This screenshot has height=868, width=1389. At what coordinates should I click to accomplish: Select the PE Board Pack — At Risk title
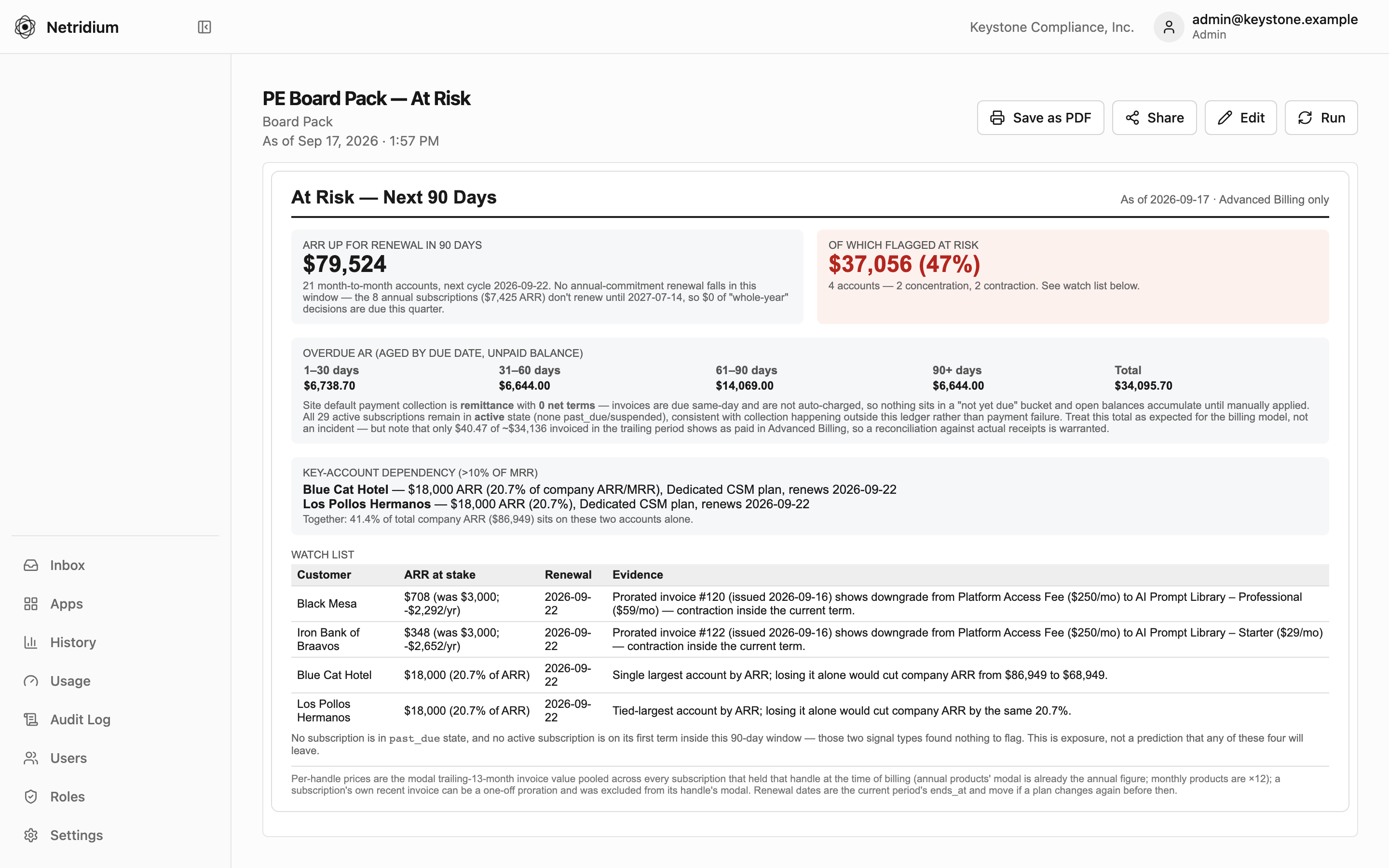(366, 99)
